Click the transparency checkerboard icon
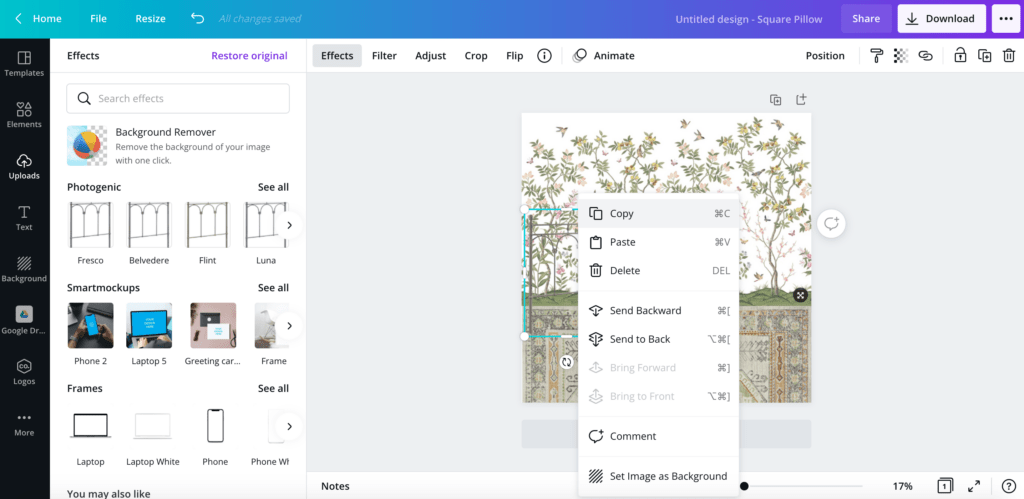 click(901, 56)
